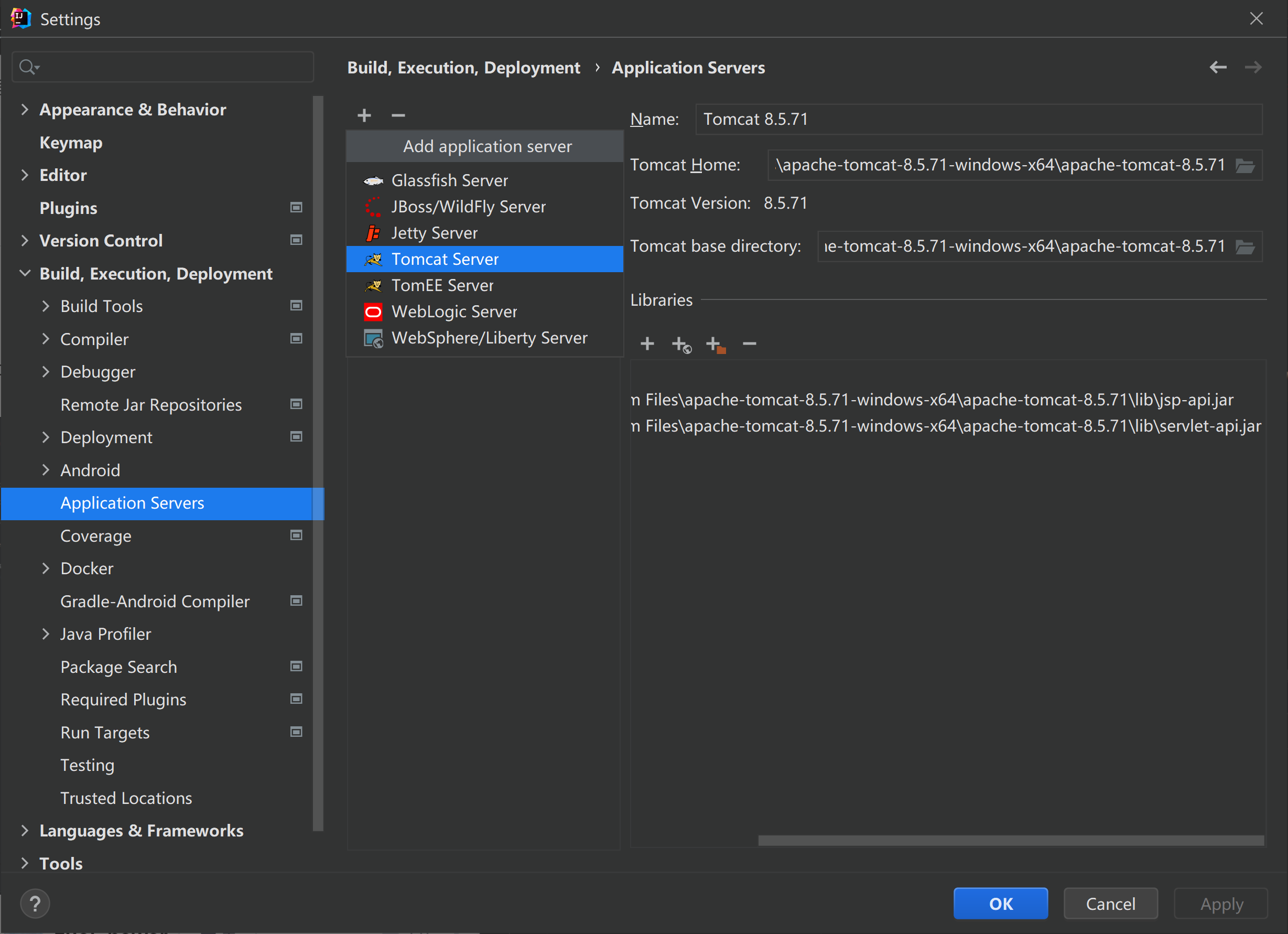Viewport: 1288px width, 934px height.
Task: Browse for Tomcat Home folder icon
Action: (x=1245, y=166)
